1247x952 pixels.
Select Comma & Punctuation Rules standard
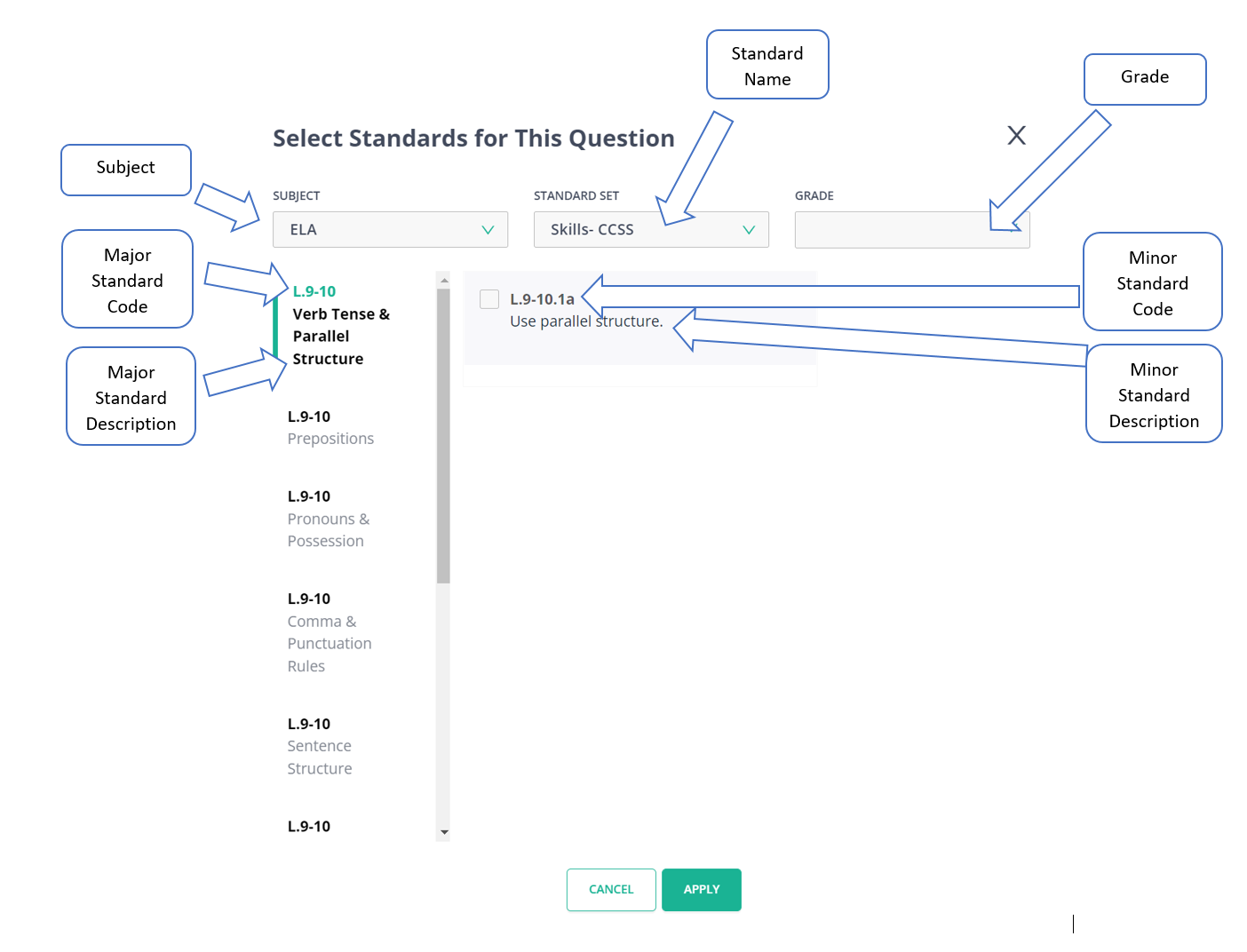329,644
